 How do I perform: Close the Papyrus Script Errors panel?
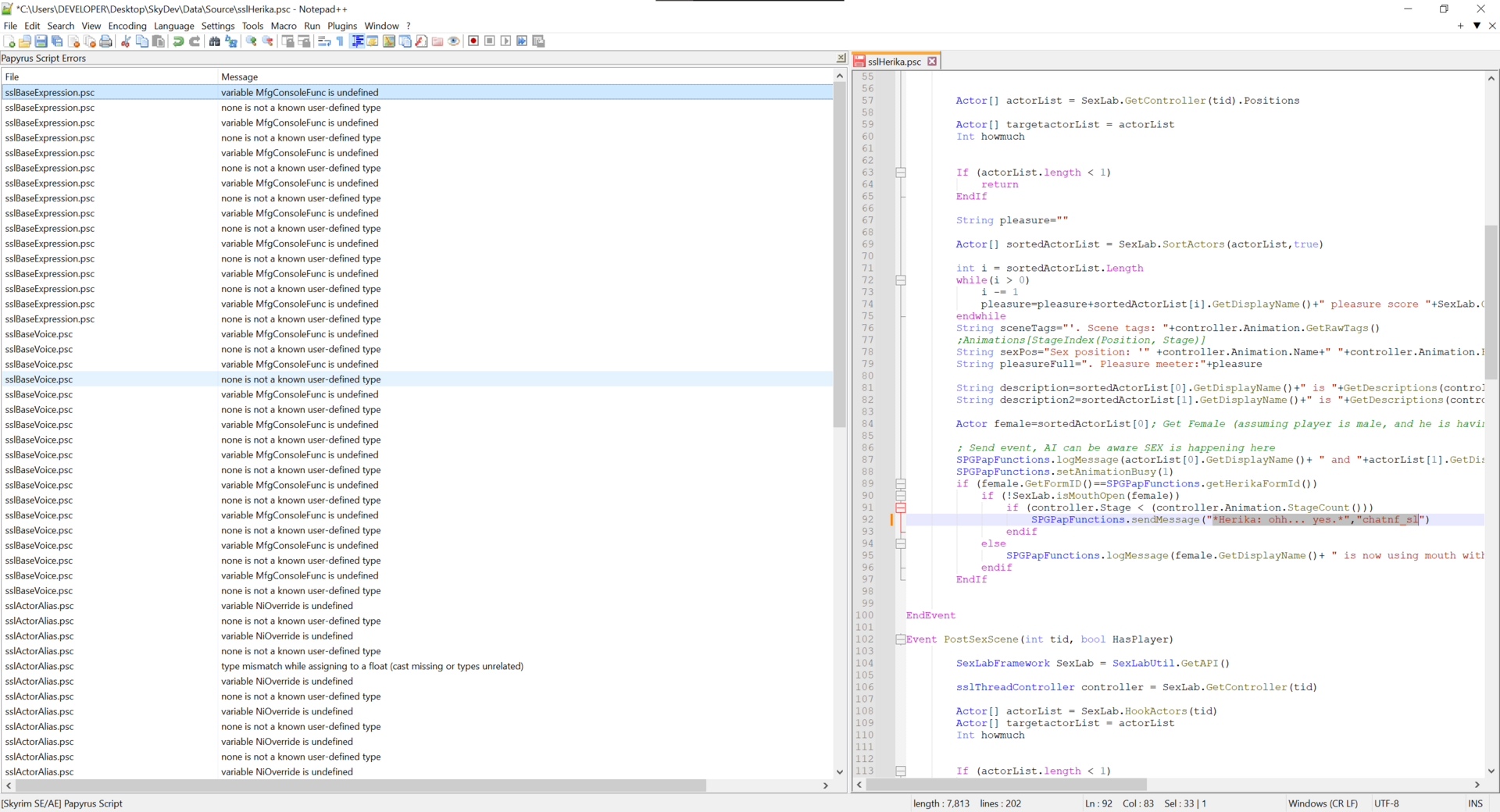(841, 59)
